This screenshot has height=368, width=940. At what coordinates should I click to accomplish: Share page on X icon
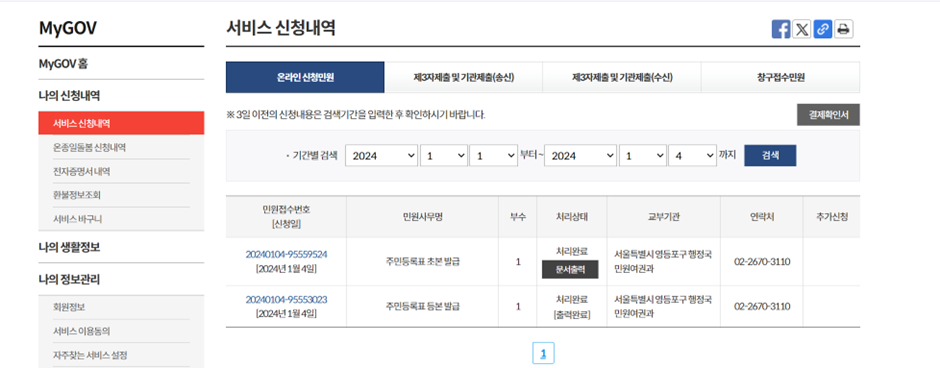802,29
